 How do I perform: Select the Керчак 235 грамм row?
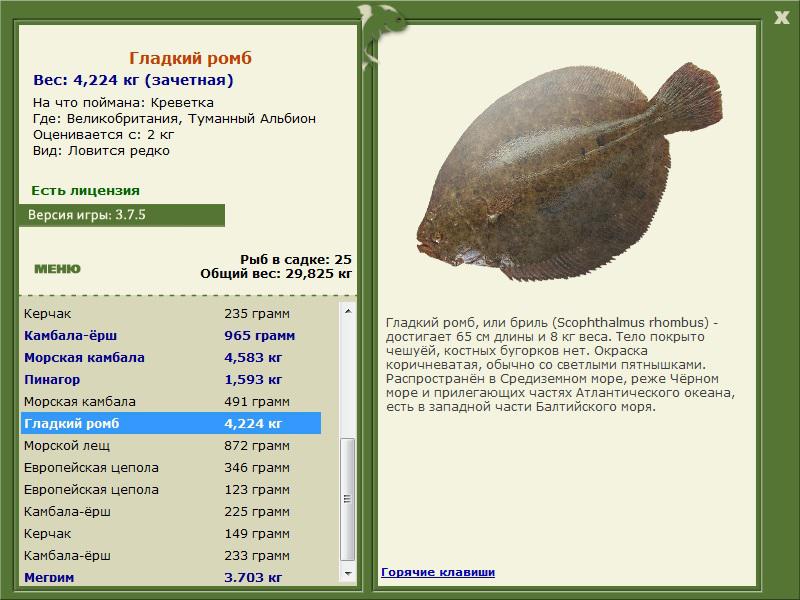tap(171, 314)
